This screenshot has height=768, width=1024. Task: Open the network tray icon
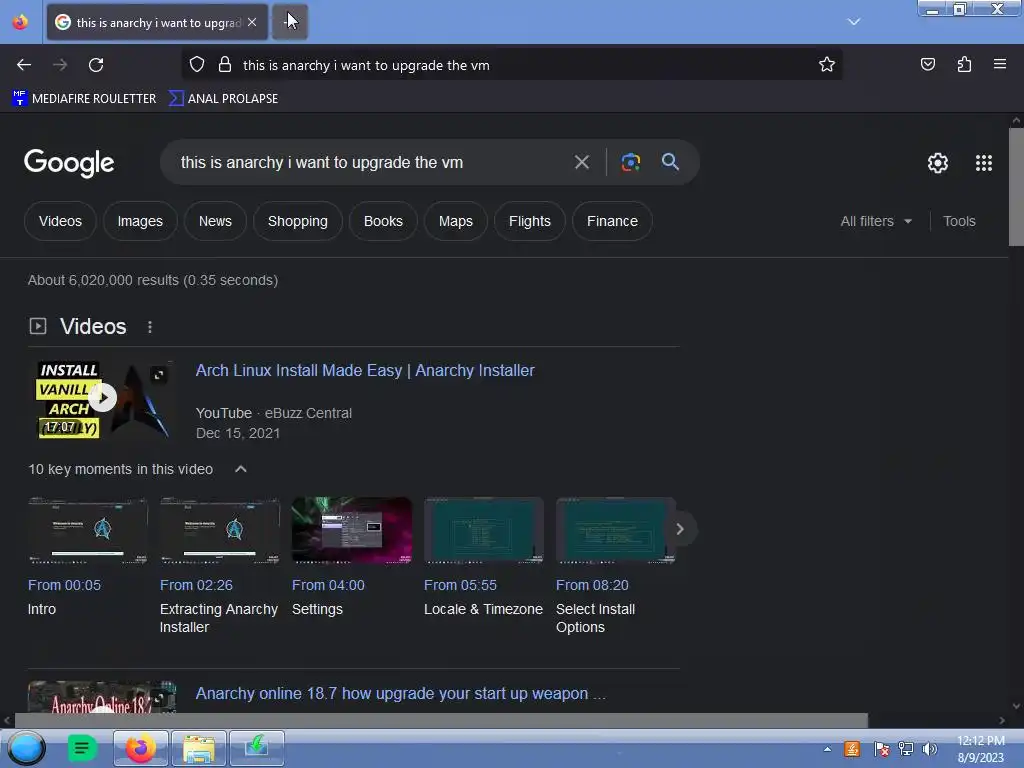click(906, 749)
